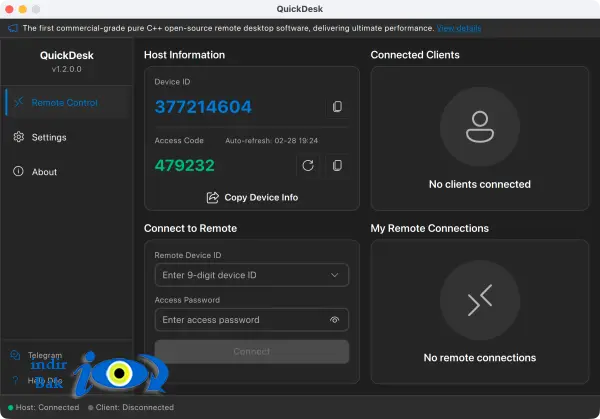The image size is (600, 419).
Task: Click the Settings gear icon in sidebar
Action: point(18,137)
